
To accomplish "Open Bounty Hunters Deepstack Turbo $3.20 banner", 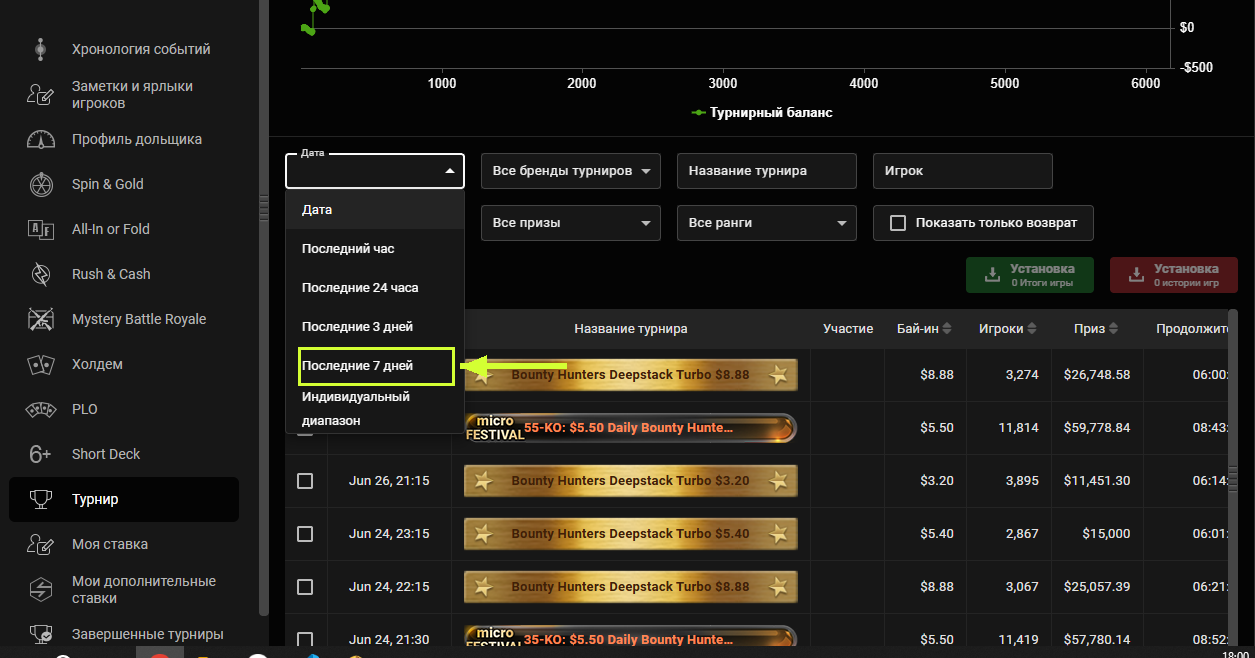I will tap(631, 481).
